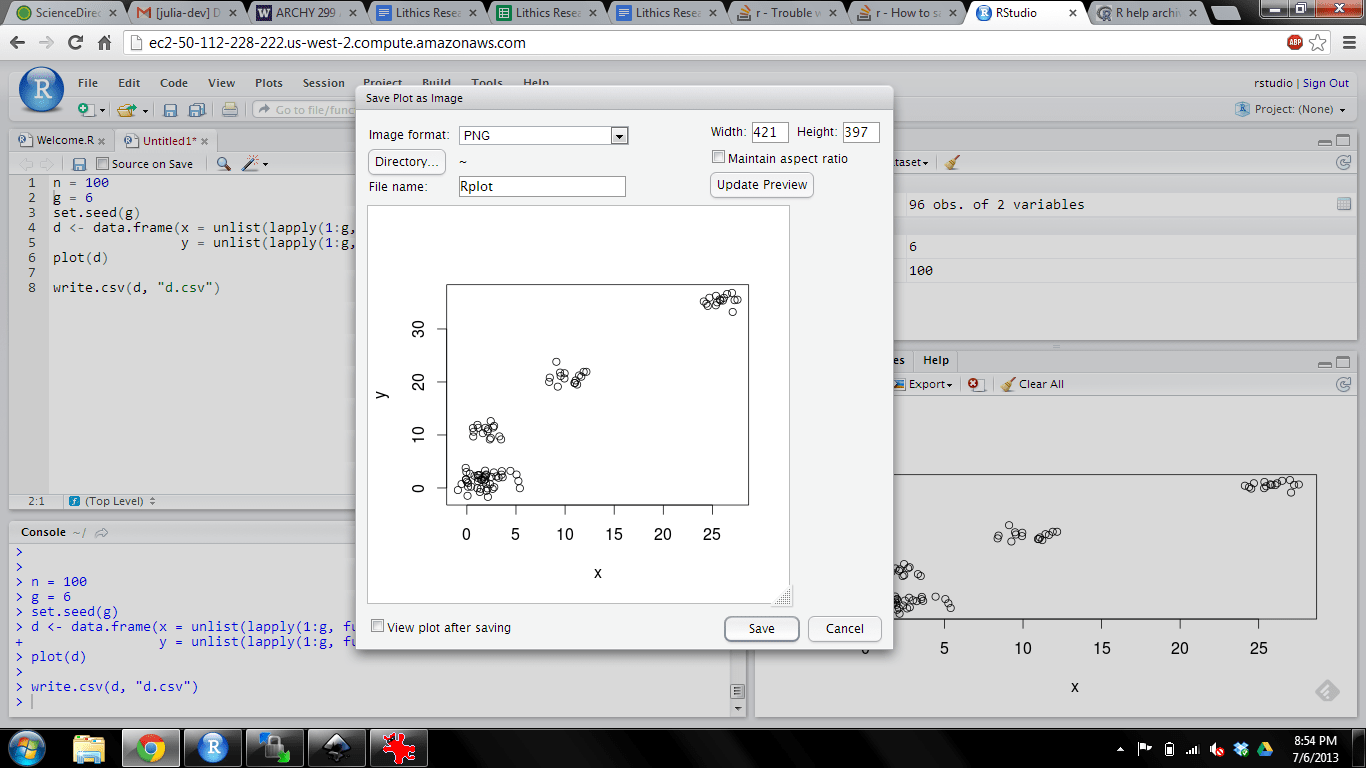The image size is (1366, 768).
Task: Click Chrome bookmark star icon
Action: 1318,43
